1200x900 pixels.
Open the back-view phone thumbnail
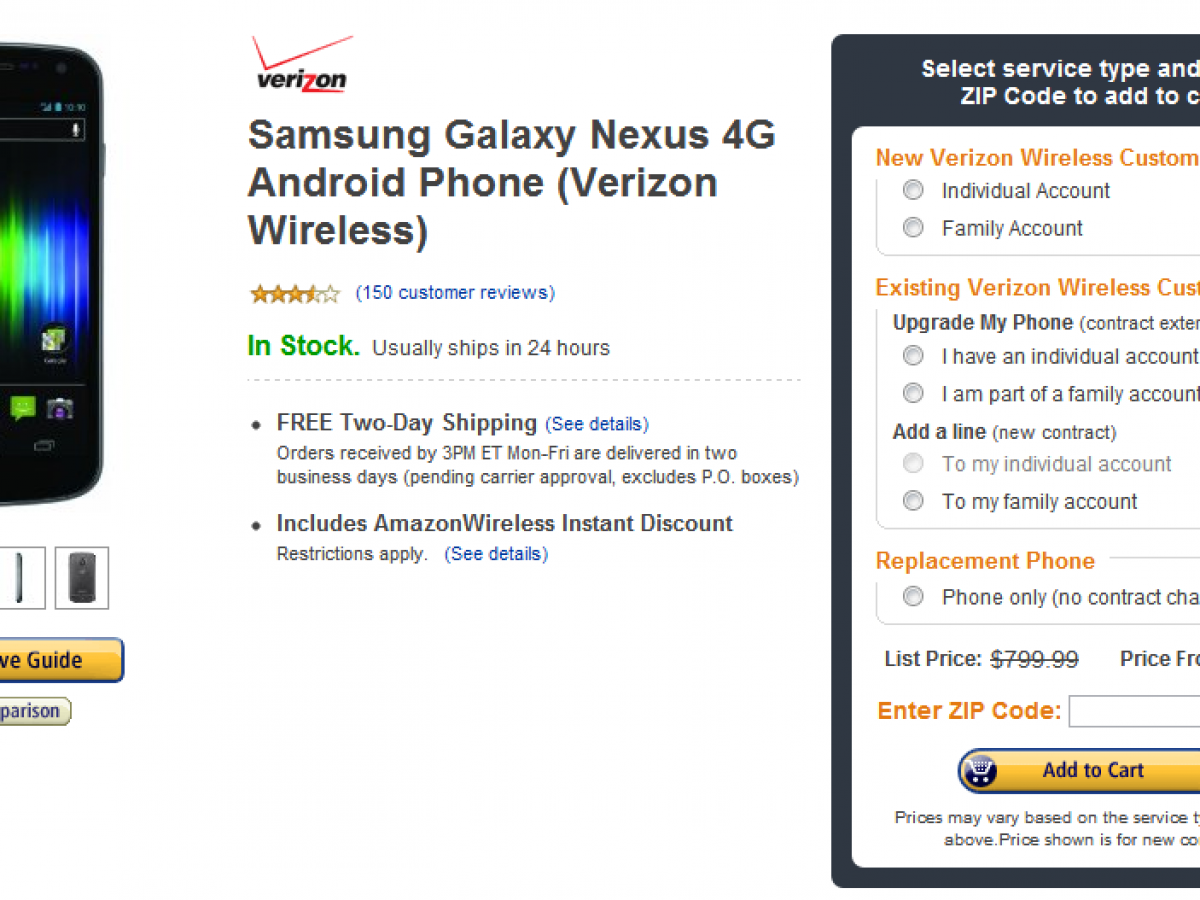pos(82,578)
